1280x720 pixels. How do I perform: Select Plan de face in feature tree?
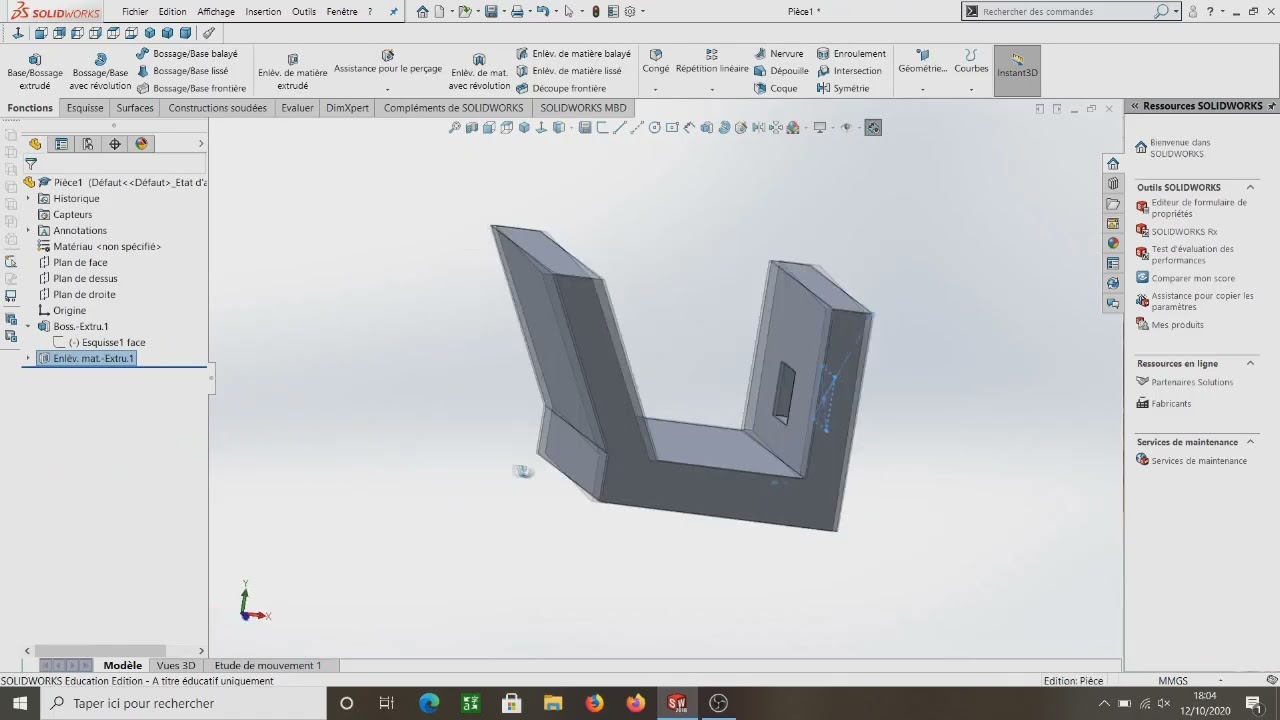(x=80, y=262)
